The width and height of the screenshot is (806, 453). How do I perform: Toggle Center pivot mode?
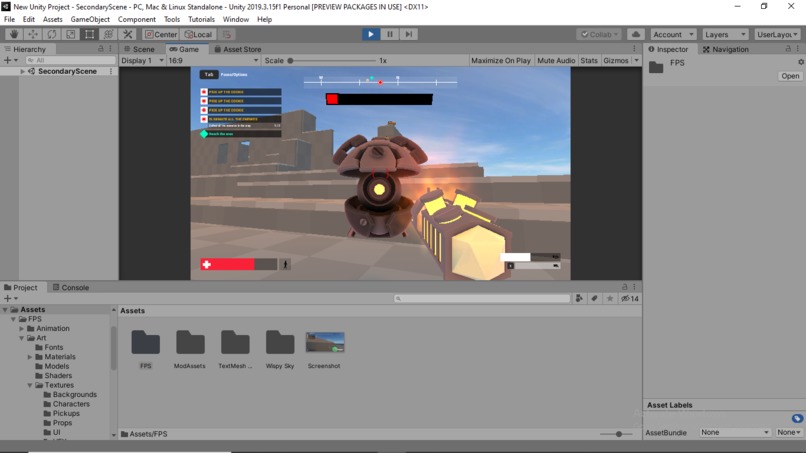[x=160, y=34]
